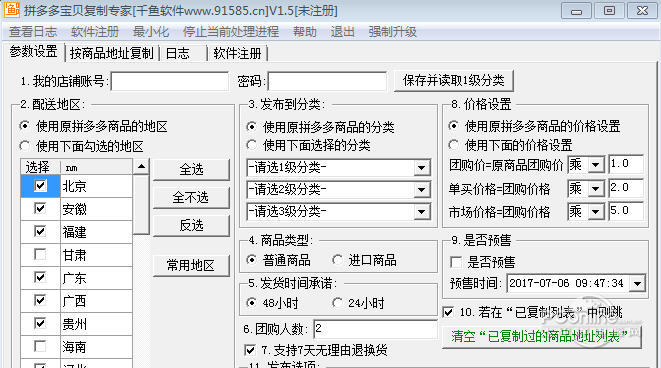Open the 软件注册 menu item
Image resolution: width=661 pixels, height=368 pixels.
[95, 32]
